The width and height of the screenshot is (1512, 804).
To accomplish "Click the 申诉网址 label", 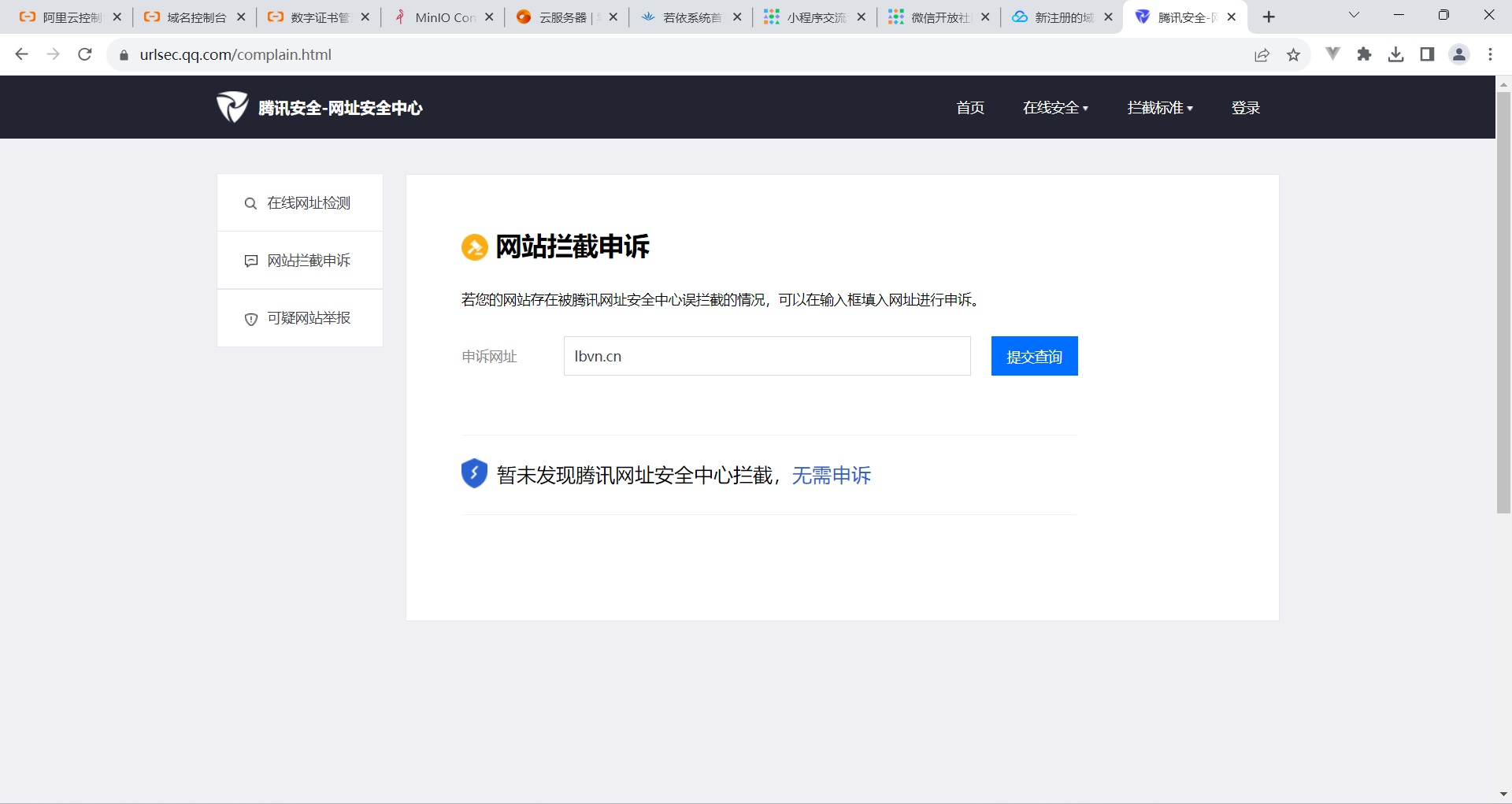I will click(489, 357).
